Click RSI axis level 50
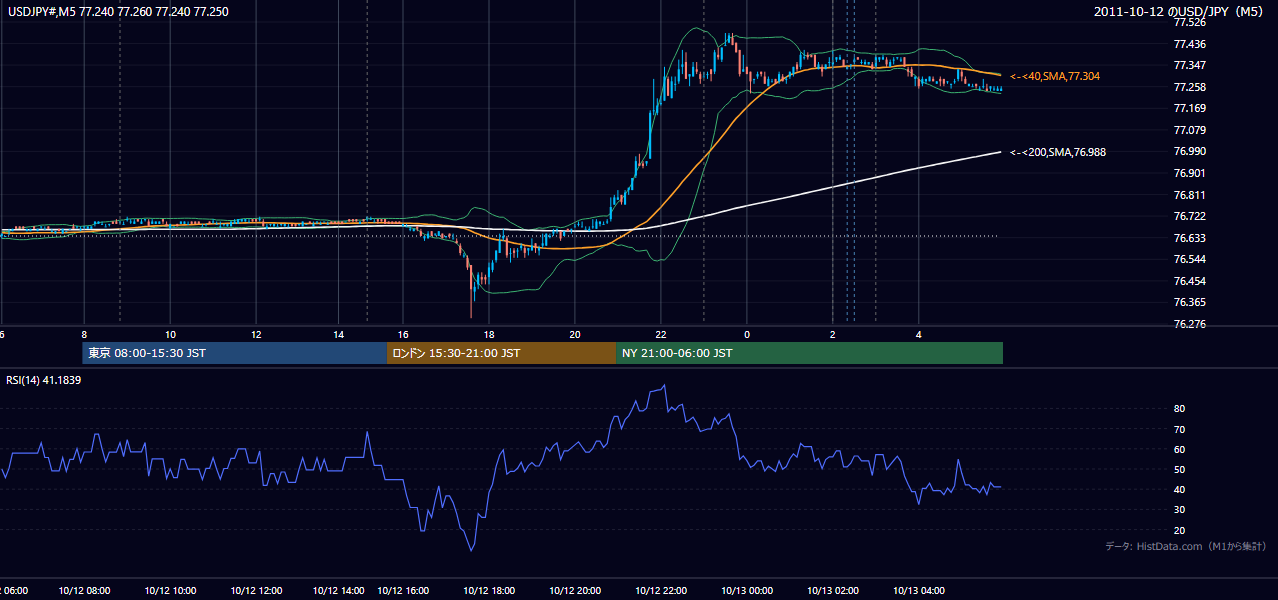This screenshot has width=1278, height=600. [x=1180, y=469]
